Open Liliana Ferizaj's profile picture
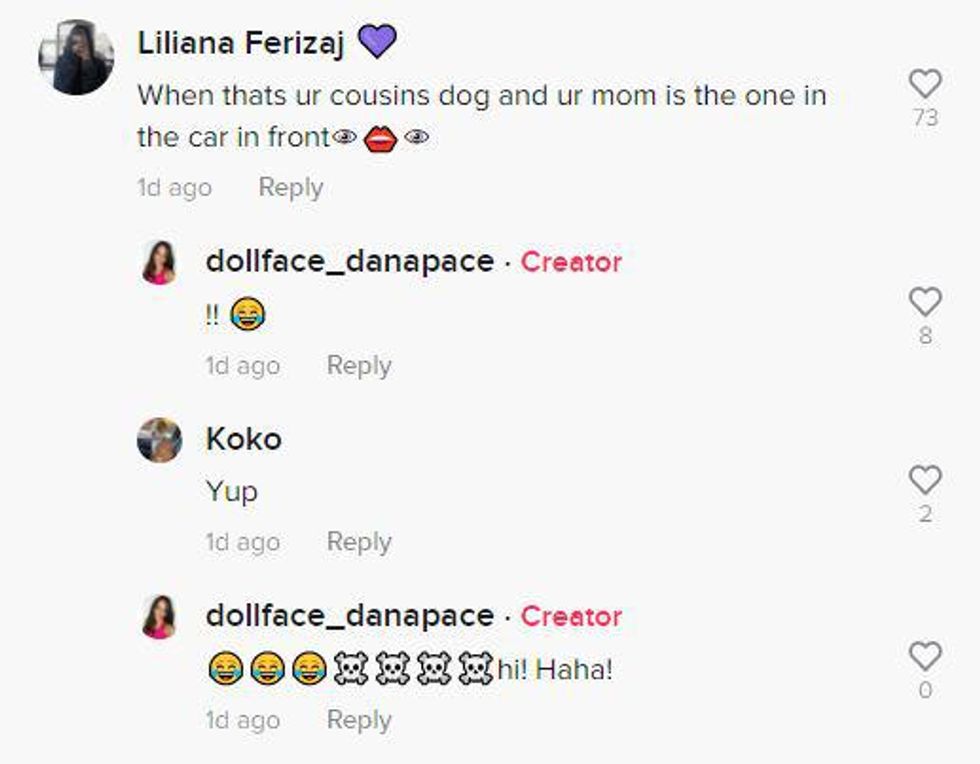980x764 pixels. tap(76, 57)
